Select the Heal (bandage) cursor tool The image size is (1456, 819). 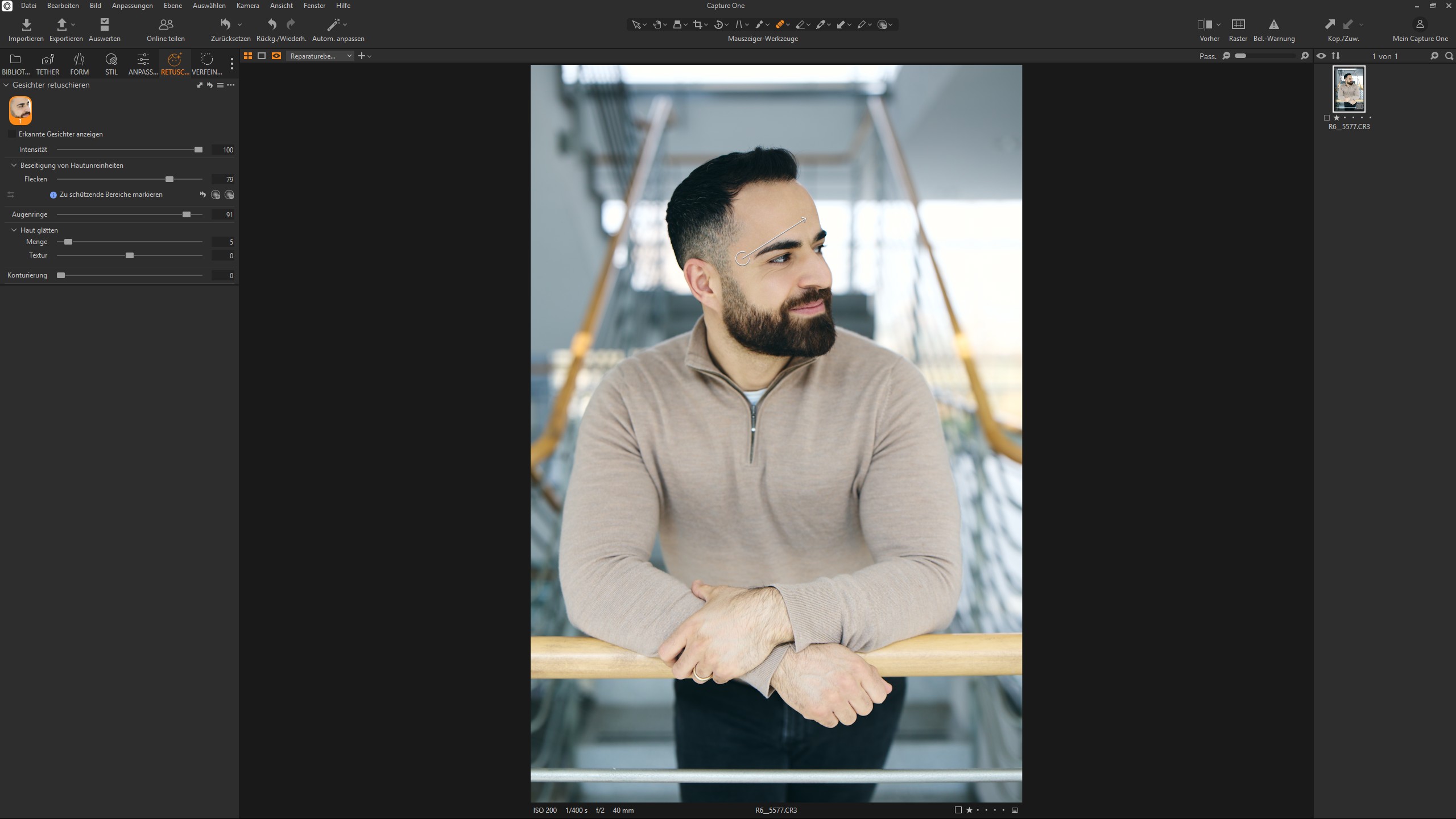coord(780,24)
